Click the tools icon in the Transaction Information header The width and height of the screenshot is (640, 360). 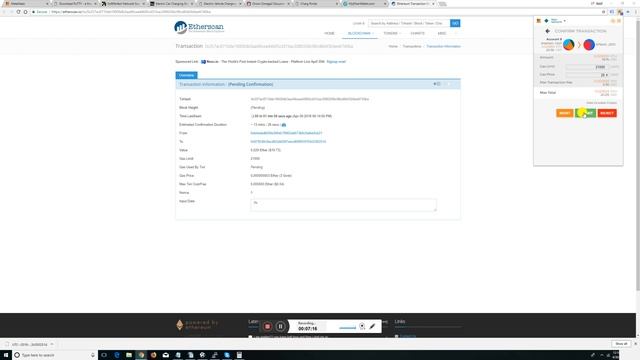point(437,84)
